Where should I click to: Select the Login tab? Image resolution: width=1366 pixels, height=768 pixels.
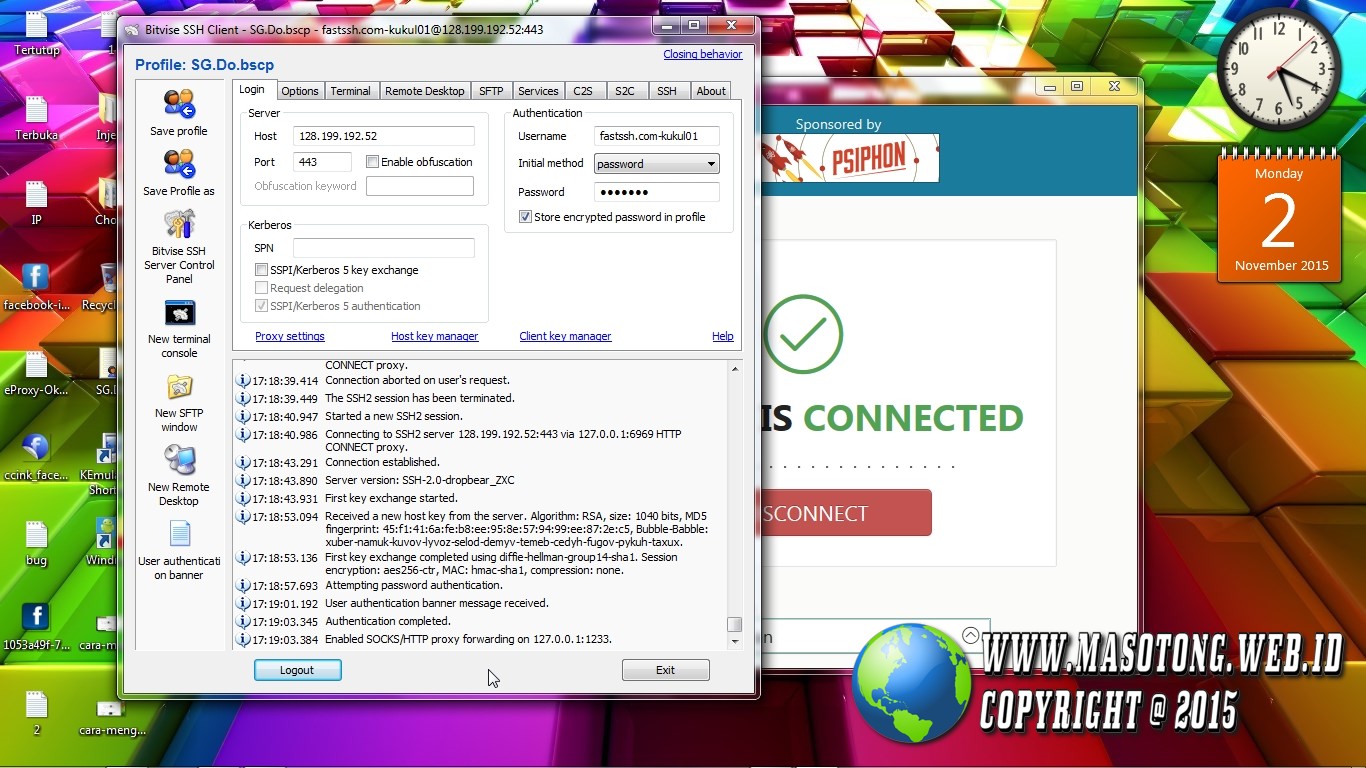point(252,89)
